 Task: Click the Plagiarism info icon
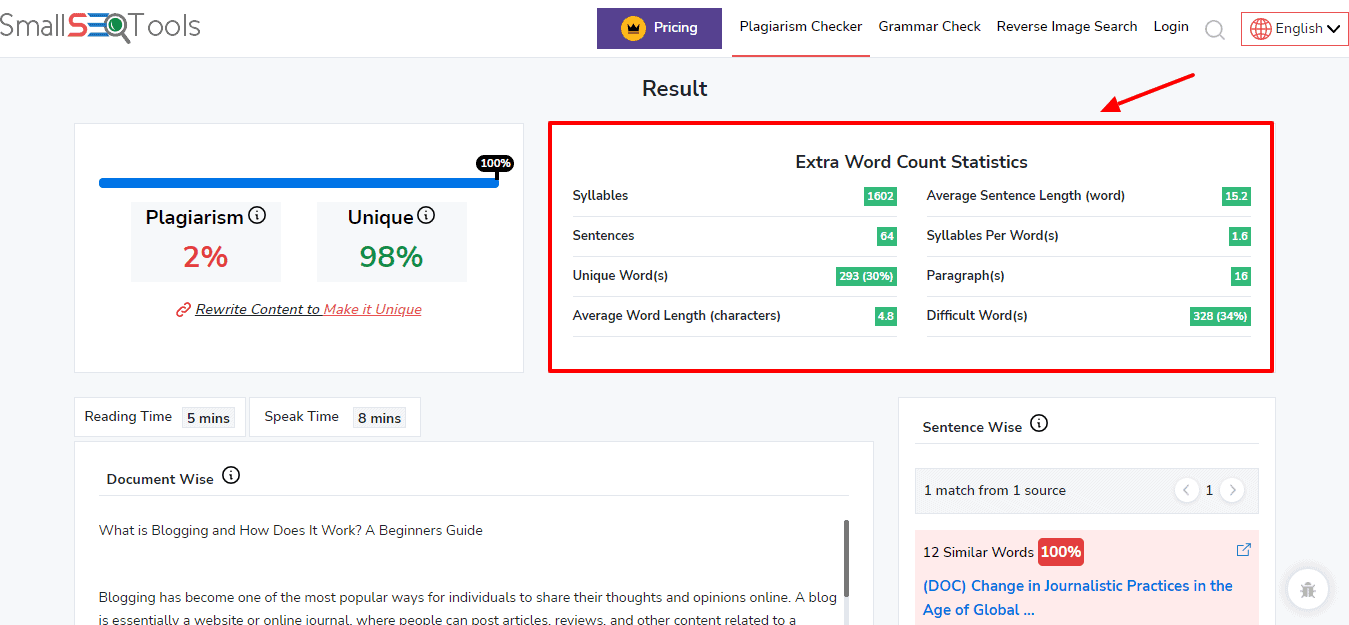tap(257, 216)
